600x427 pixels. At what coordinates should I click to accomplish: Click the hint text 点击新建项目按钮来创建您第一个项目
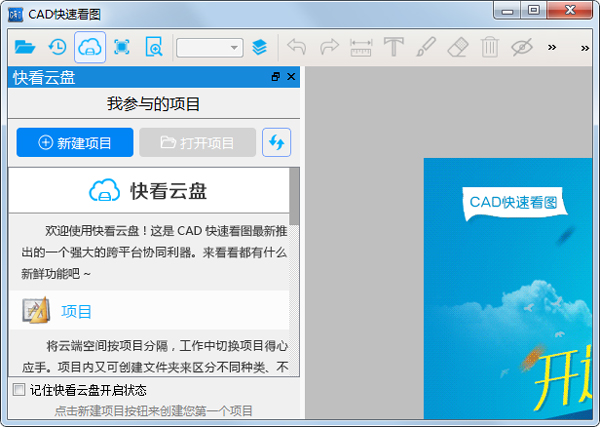[x=153, y=411]
